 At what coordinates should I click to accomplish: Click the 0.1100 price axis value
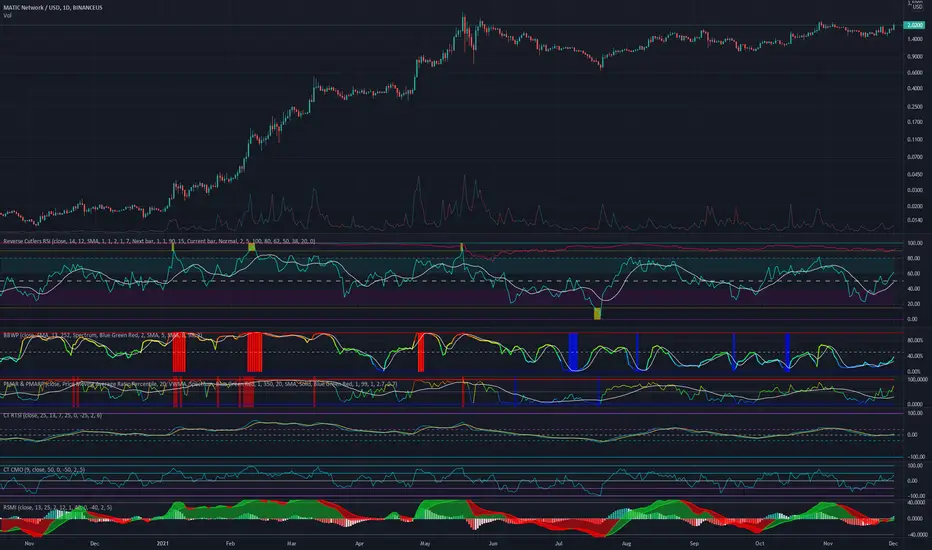(x=915, y=140)
